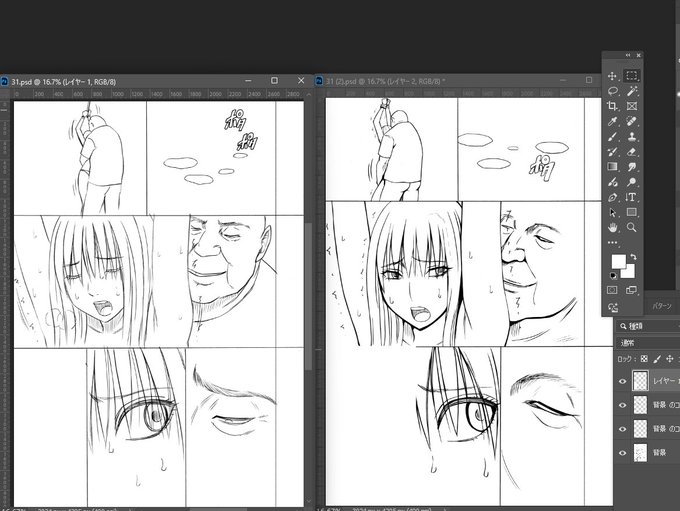The height and width of the screenshot is (511, 680).
Task: Select the Gradient tool
Action: click(612, 167)
